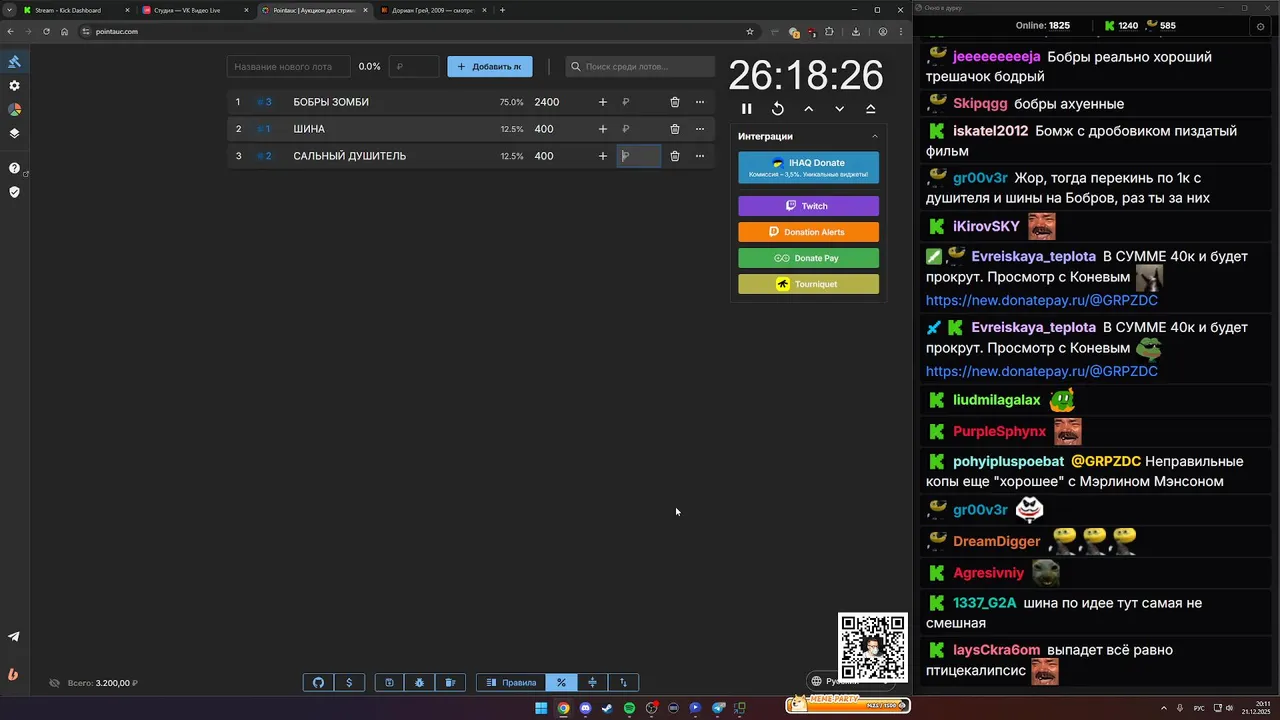Click the 2400 amount of БОБРЫ ЗОМБИ
The width and height of the screenshot is (1280, 720).
click(546, 102)
